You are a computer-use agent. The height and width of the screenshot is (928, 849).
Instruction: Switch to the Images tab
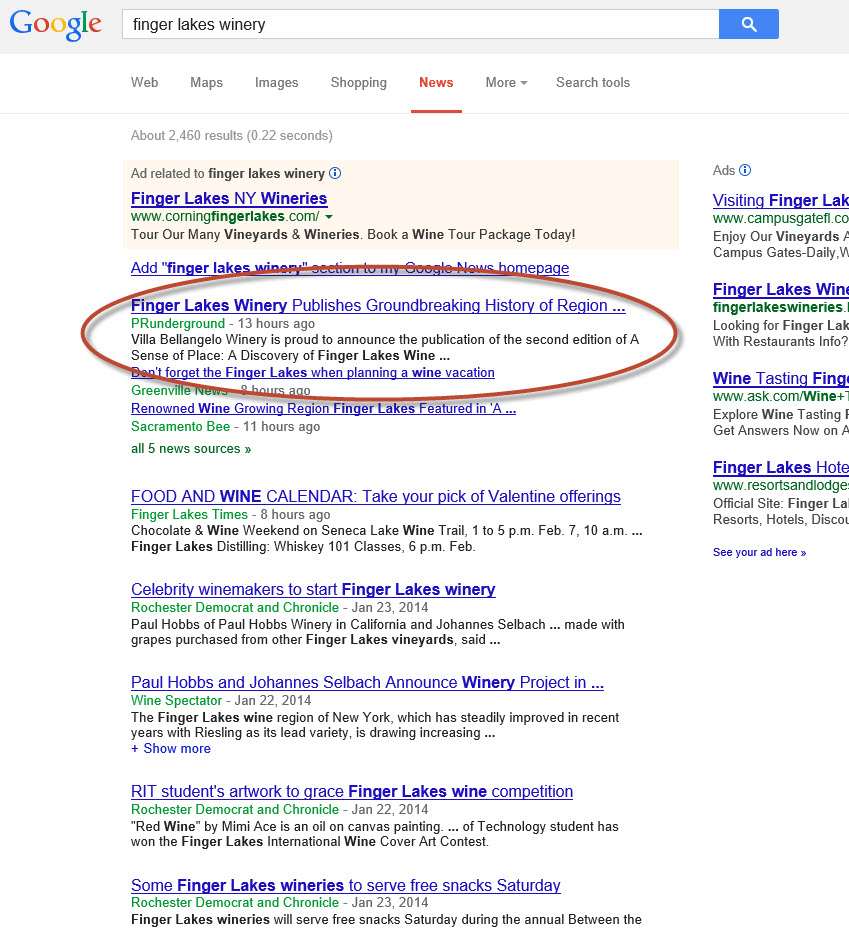point(276,83)
